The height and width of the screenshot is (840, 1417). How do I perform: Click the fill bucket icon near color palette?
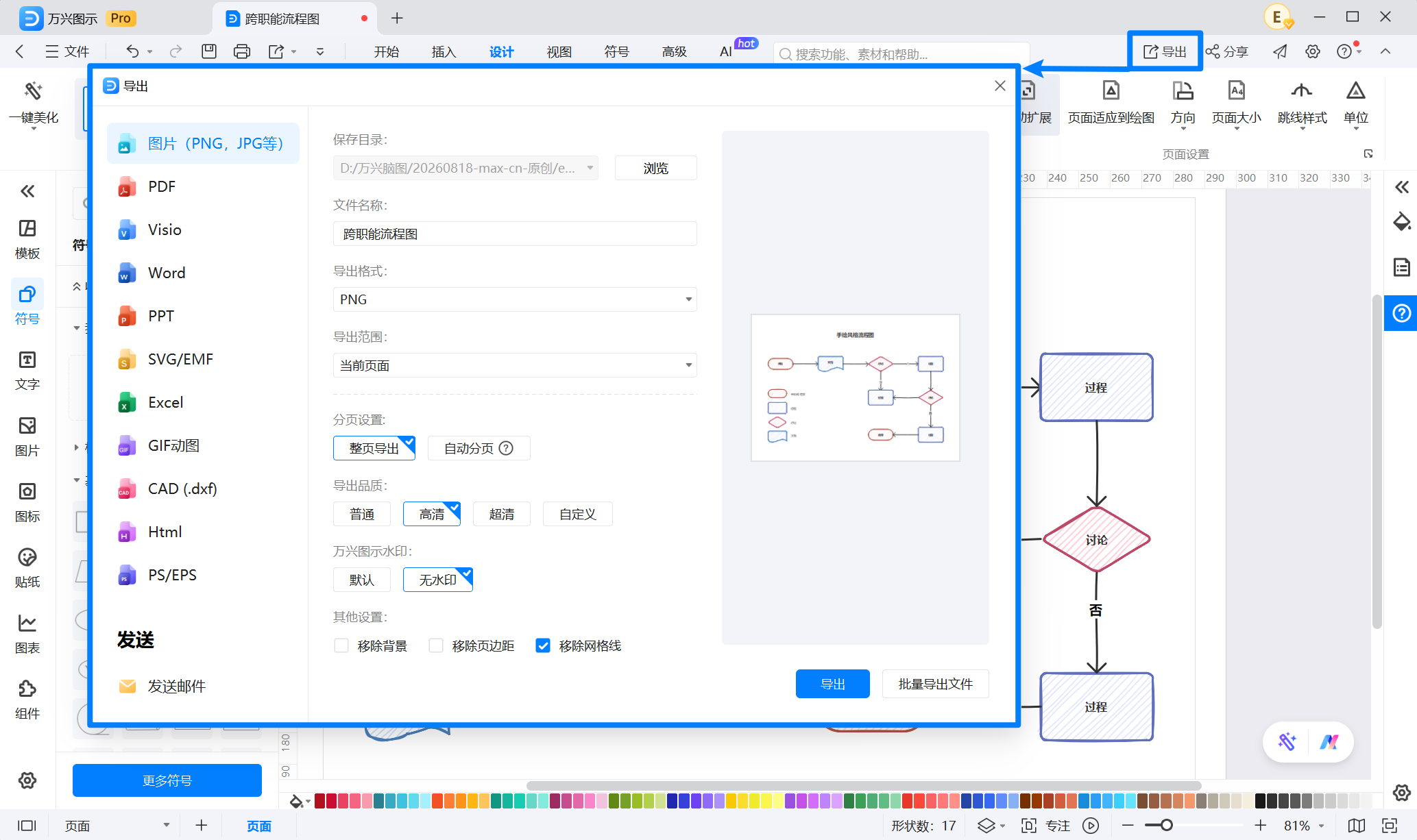[296, 801]
